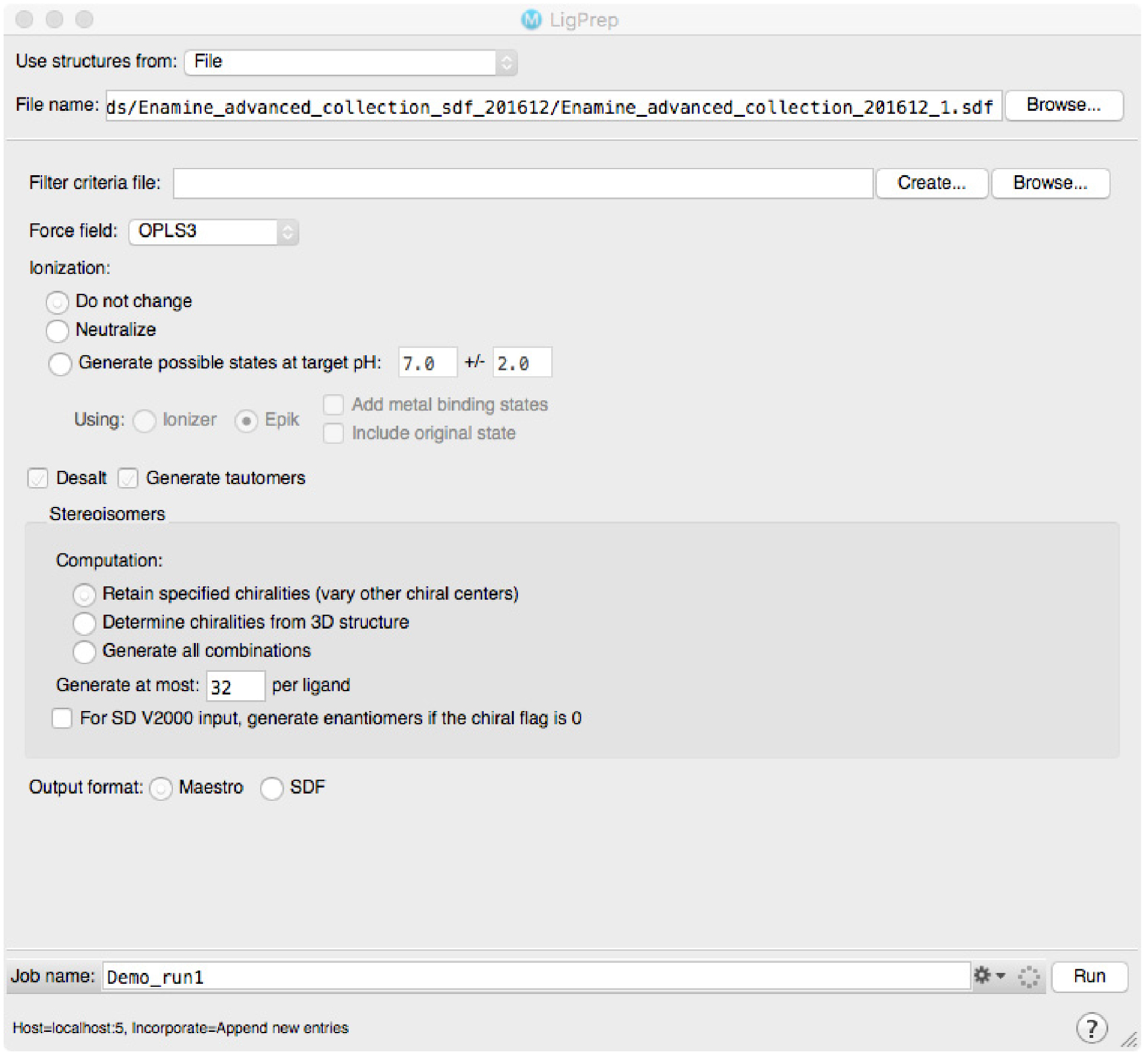The width and height of the screenshot is (1148, 1053).
Task: Select the Do not change ionization option
Action: pos(57,302)
